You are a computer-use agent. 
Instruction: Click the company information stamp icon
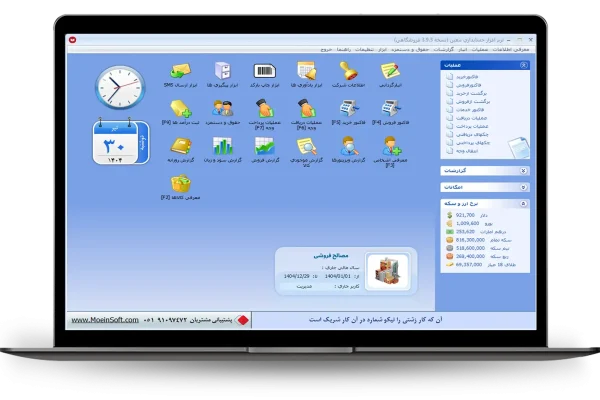(348, 73)
